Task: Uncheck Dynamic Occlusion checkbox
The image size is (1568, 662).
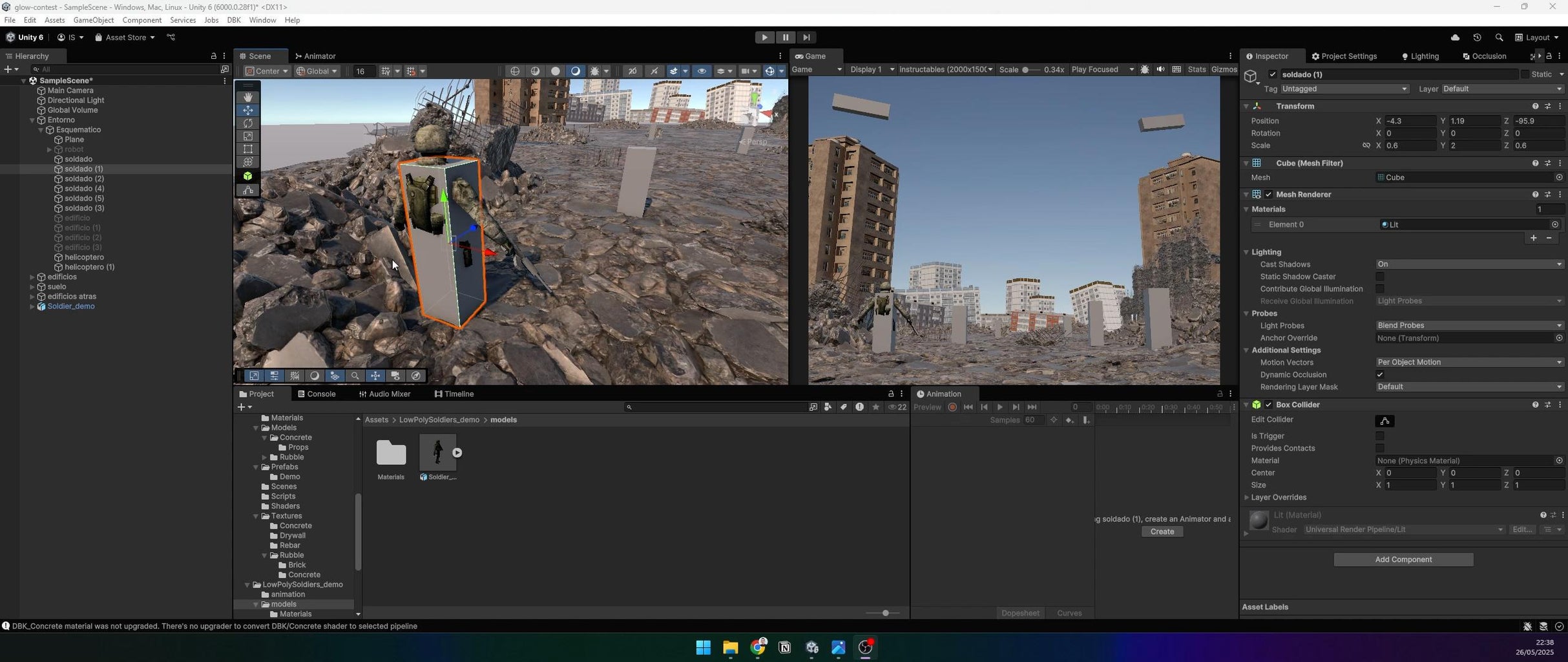Action: pyautogui.click(x=1380, y=375)
